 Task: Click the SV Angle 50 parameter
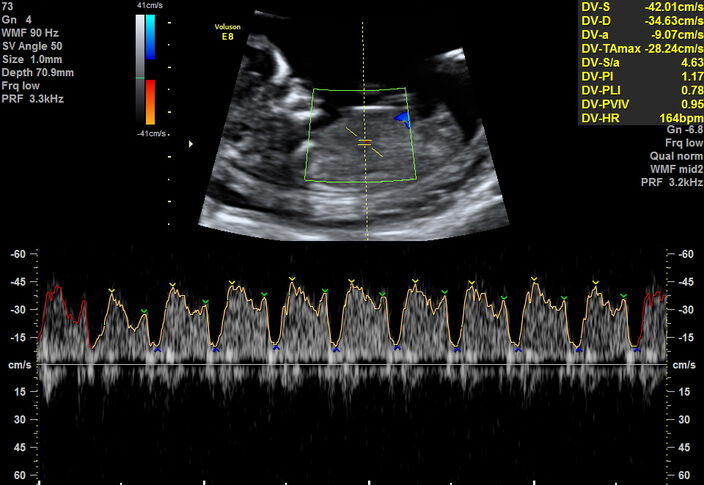click(32, 46)
